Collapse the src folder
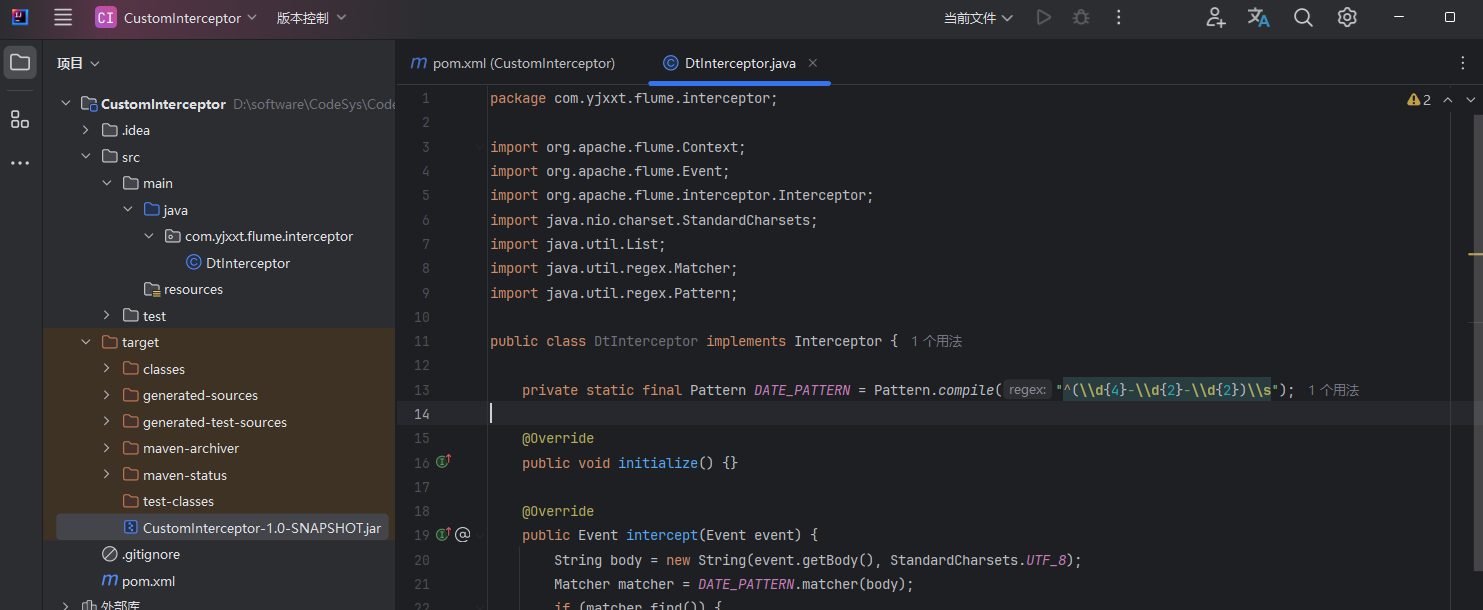Image resolution: width=1483 pixels, height=610 pixels. (x=86, y=157)
